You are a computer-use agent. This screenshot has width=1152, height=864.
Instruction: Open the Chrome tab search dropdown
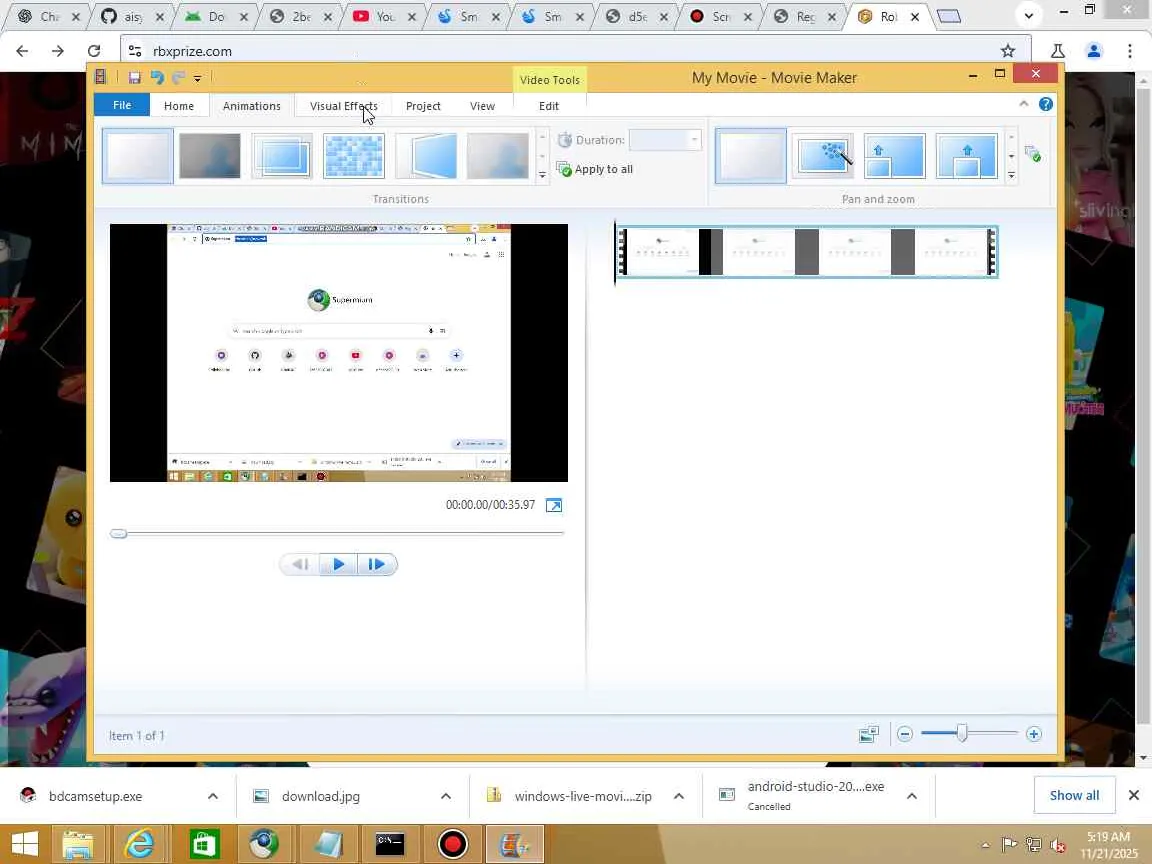1029,15
